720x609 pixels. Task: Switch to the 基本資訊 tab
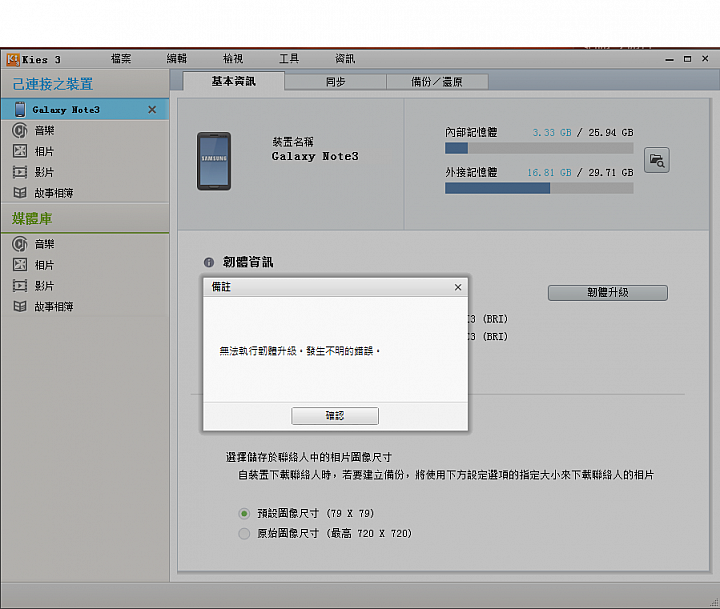pos(234,81)
